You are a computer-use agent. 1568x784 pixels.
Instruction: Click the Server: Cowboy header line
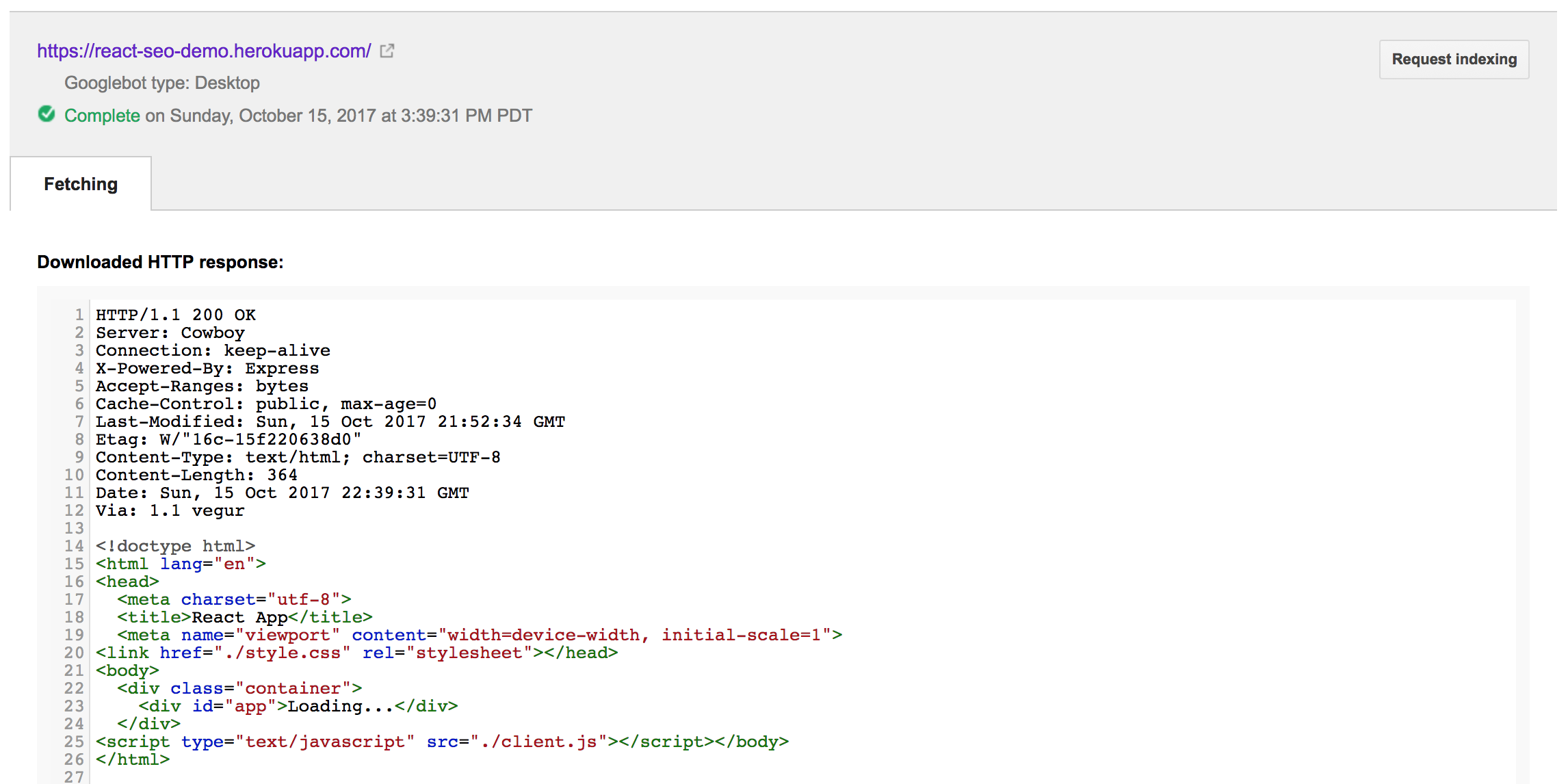point(170,332)
